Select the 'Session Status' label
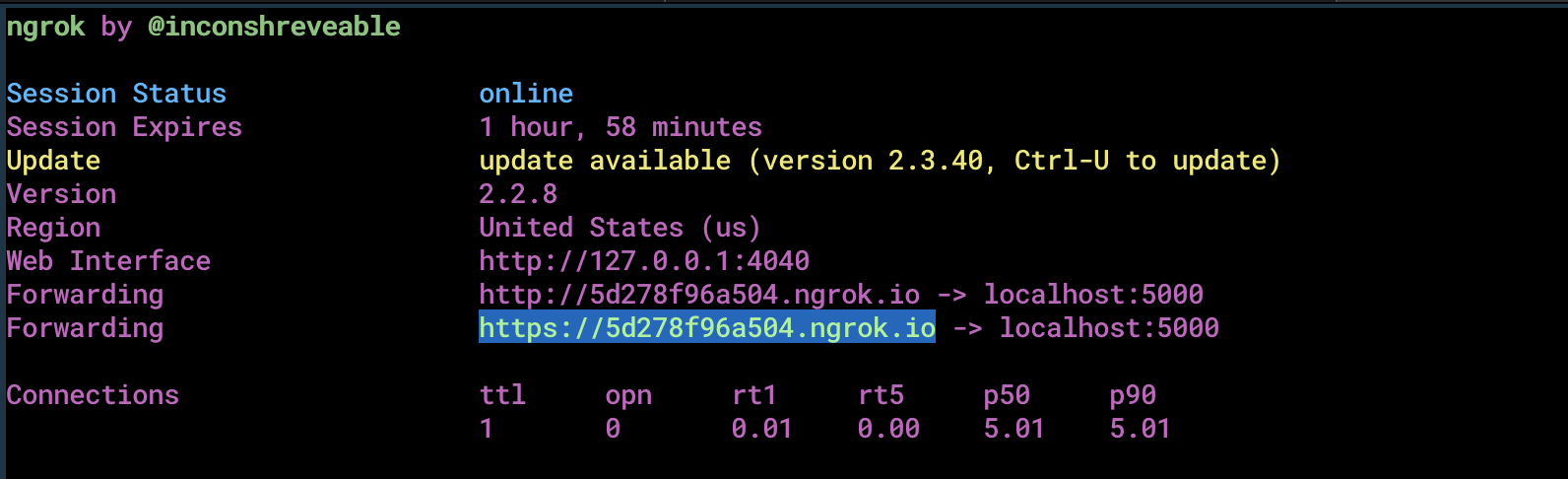 (x=116, y=94)
